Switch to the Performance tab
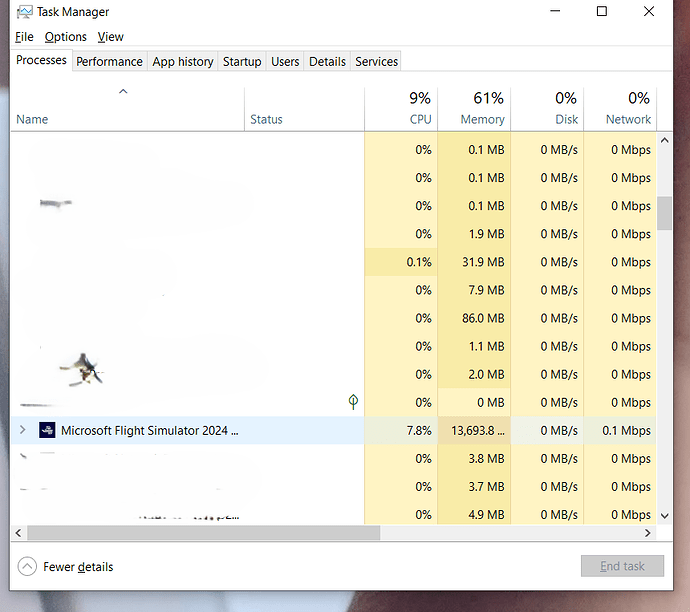The height and width of the screenshot is (612, 690). pos(110,62)
